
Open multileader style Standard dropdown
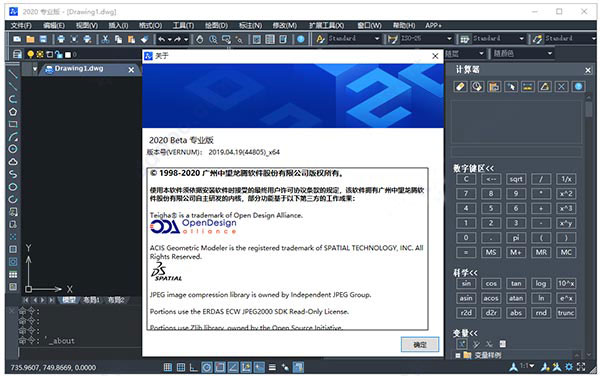coord(571,39)
